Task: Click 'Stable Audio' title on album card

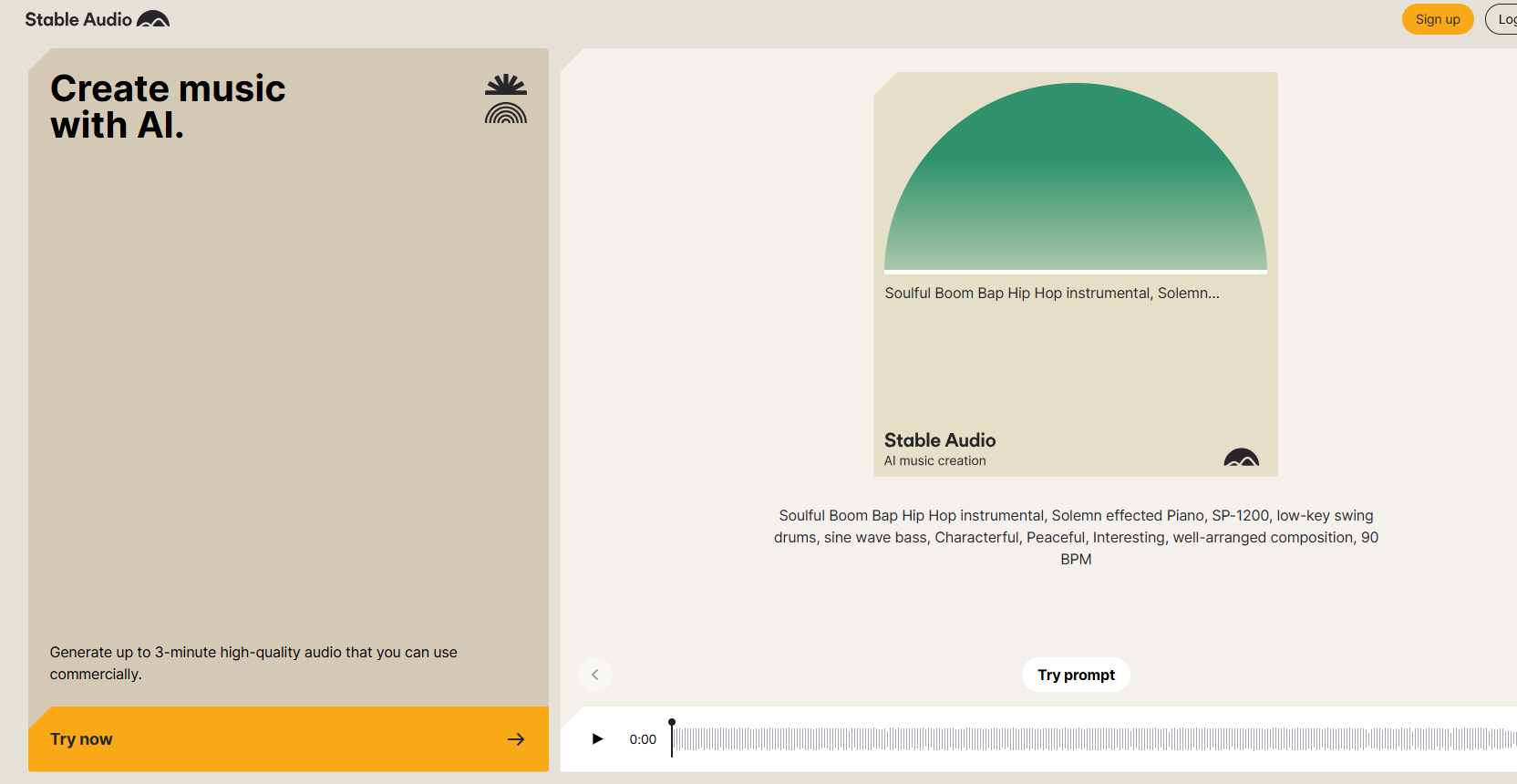Action: [940, 439]
